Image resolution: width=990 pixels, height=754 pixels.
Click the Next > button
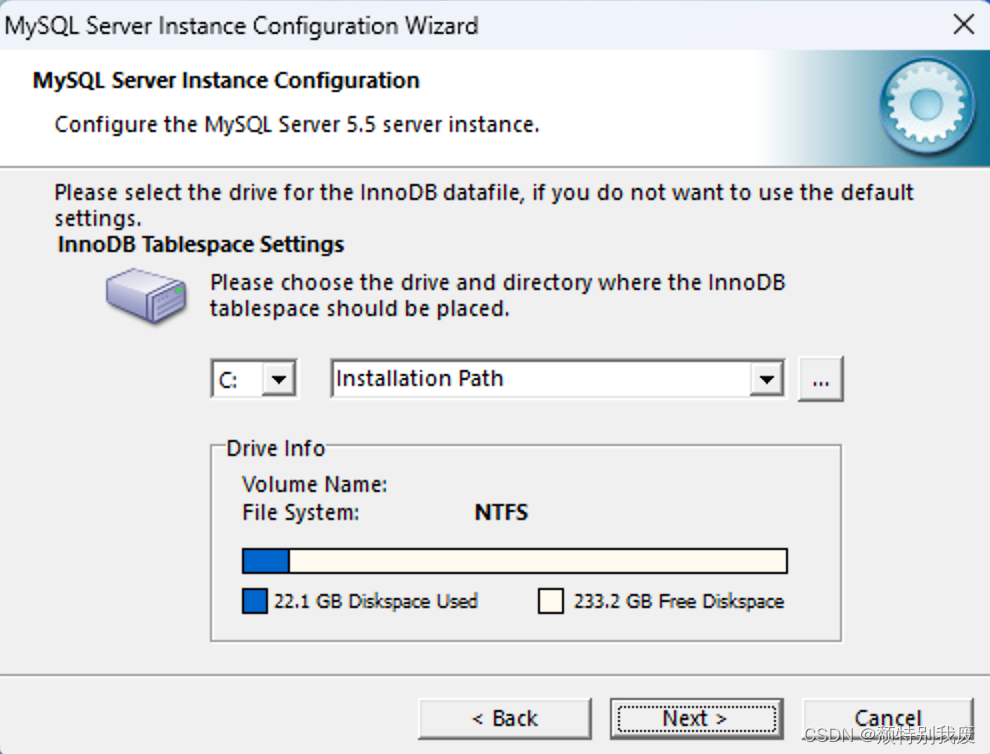click(x=696, y=719)
